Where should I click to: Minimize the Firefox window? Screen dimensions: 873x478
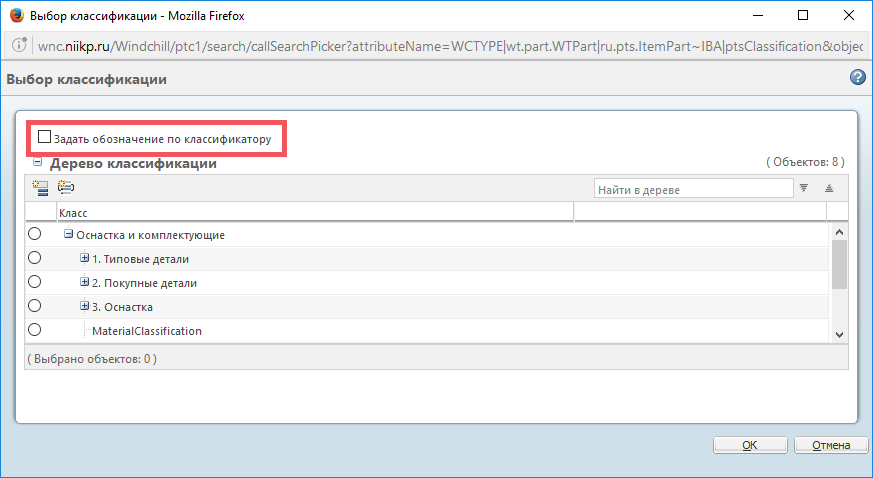757,15
